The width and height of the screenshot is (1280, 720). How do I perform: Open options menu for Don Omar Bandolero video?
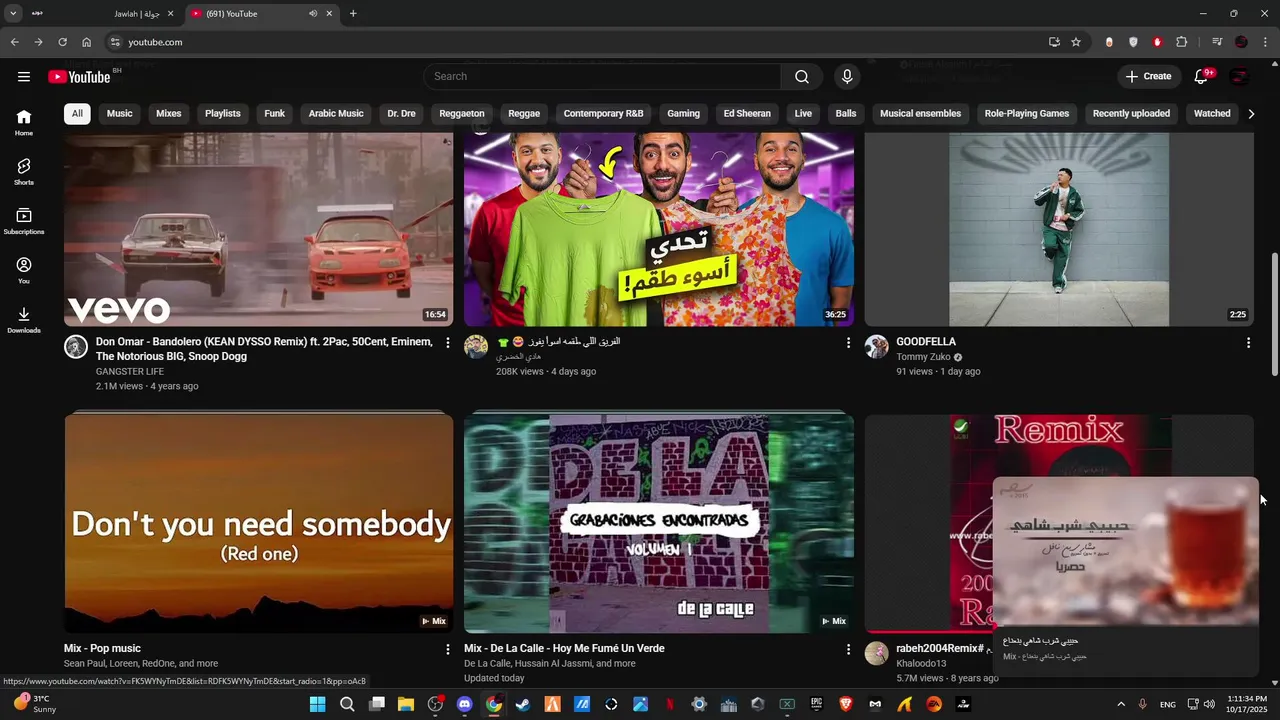447,343
